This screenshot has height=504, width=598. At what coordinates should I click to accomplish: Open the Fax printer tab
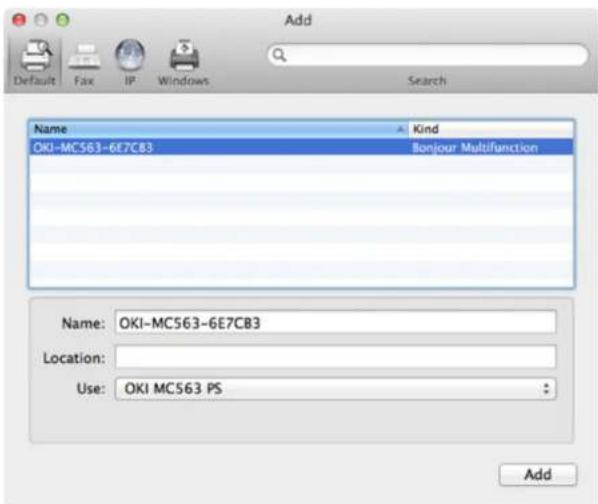[84, 64]
